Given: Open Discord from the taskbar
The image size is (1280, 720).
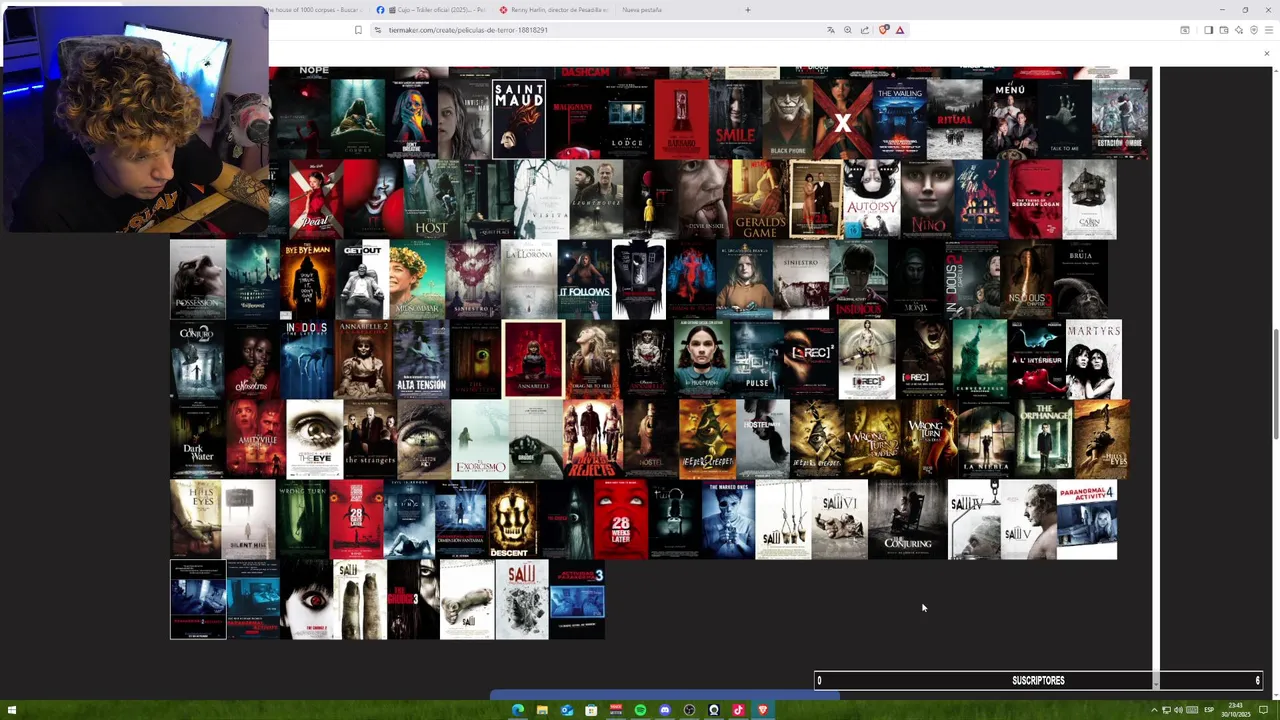Looking at the screenshot, I should 665,710.
